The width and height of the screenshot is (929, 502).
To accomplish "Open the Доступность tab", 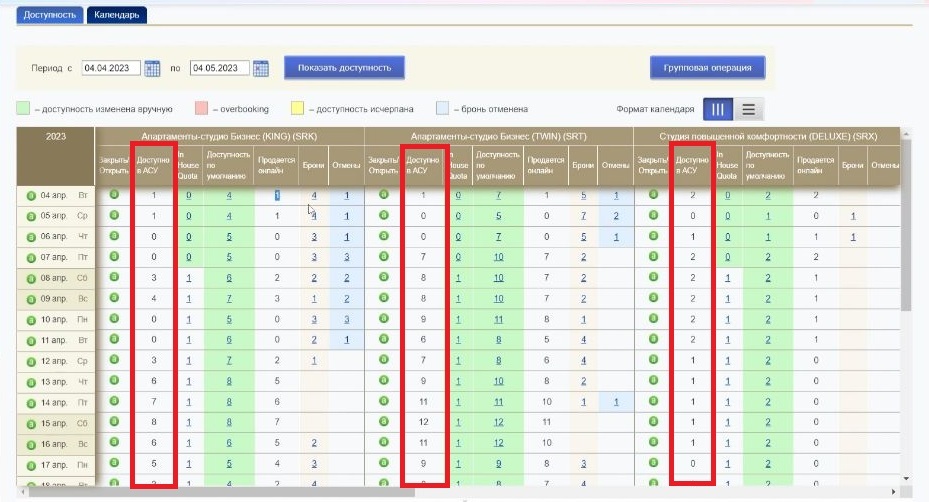I will (50, 15).
